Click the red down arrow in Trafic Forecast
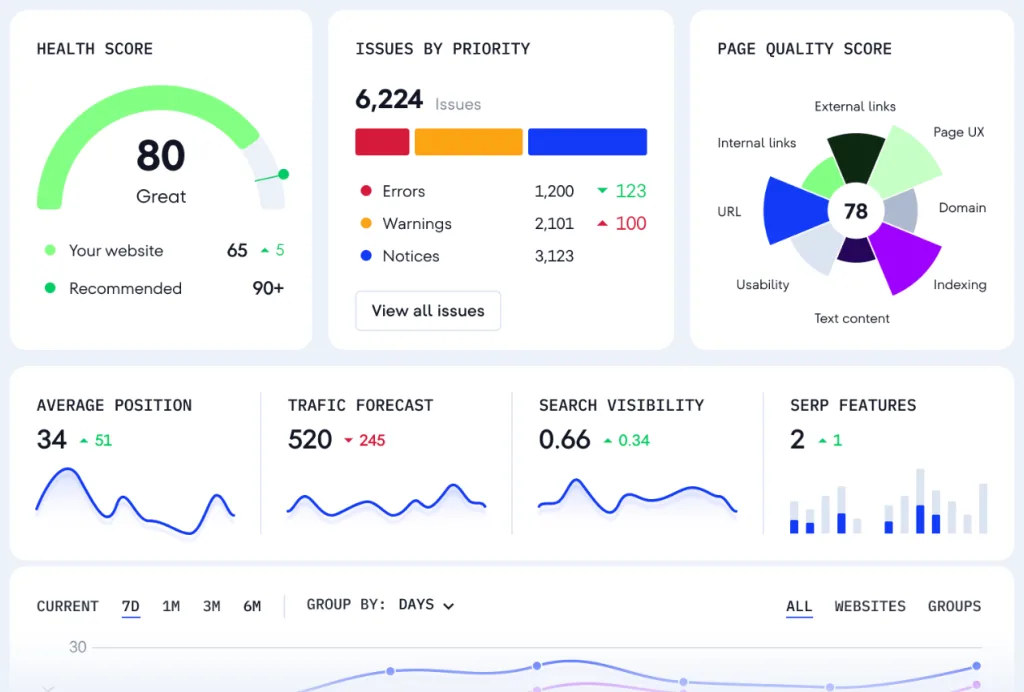This screenshot has width=1024, height=692. (348, 440)
